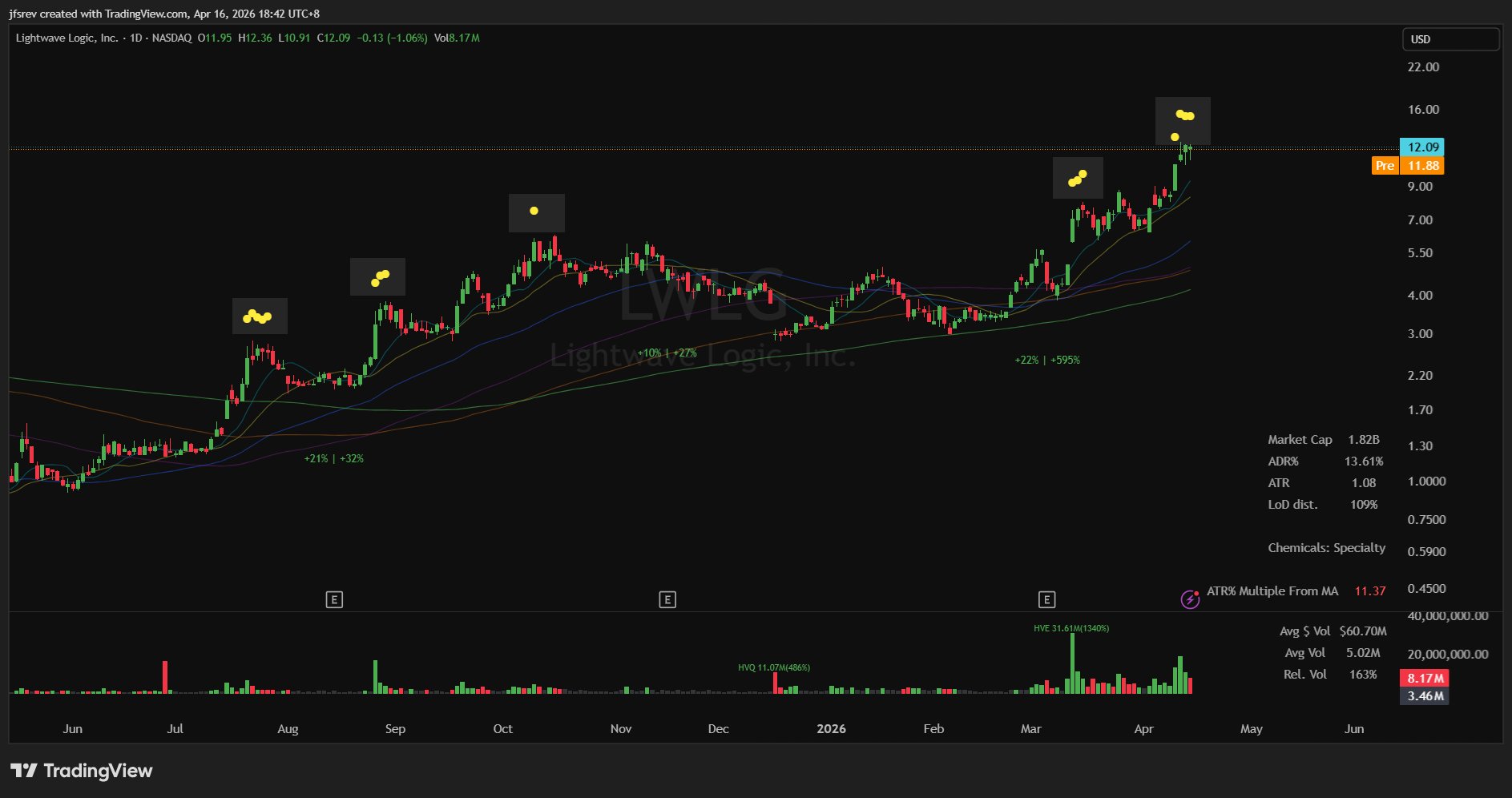The height and width of the screenshot is (798, 1512).
Task: Click the Market Cap 1.82B value
Action: [1364, 439]
